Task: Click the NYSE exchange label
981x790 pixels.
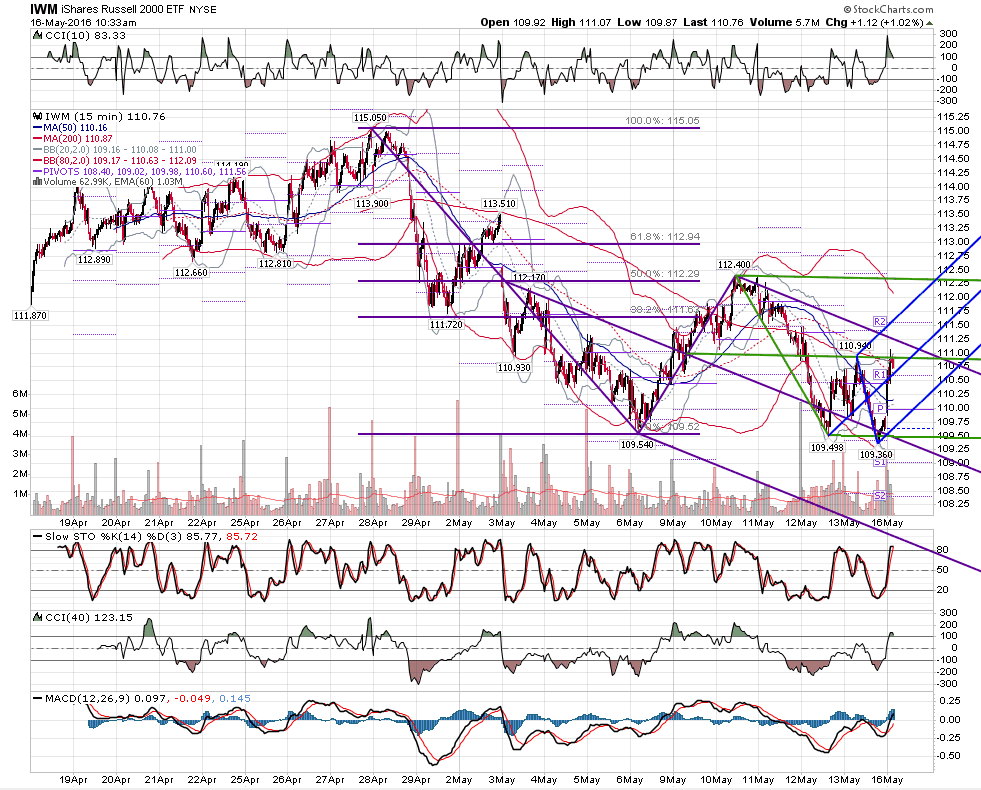Action: click(x=203, y=10)
